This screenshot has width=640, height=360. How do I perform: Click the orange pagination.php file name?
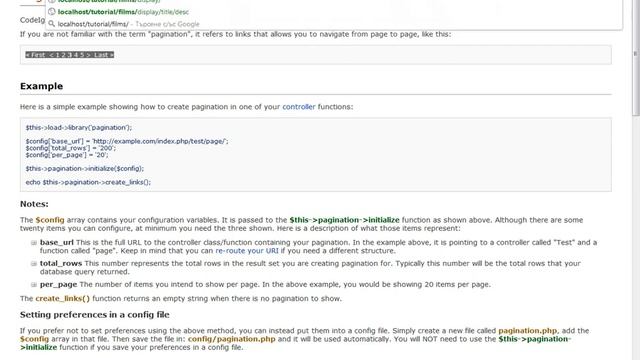click(528, 331)
